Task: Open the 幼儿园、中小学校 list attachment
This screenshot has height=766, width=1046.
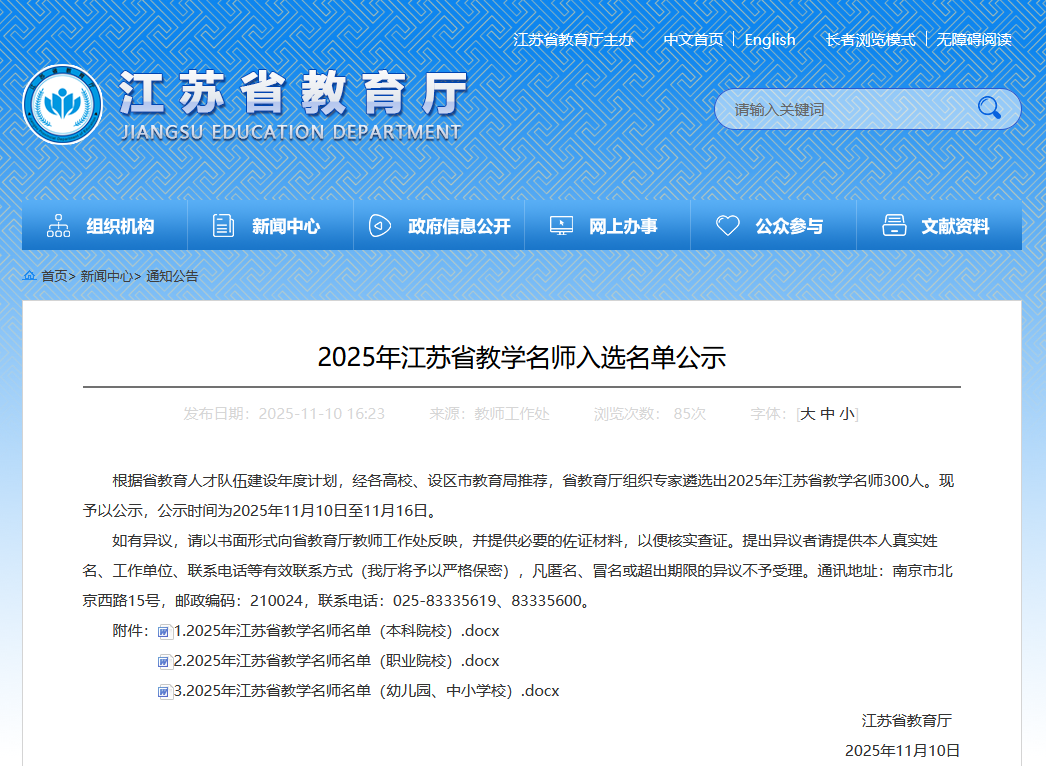Action: point(366,691)
